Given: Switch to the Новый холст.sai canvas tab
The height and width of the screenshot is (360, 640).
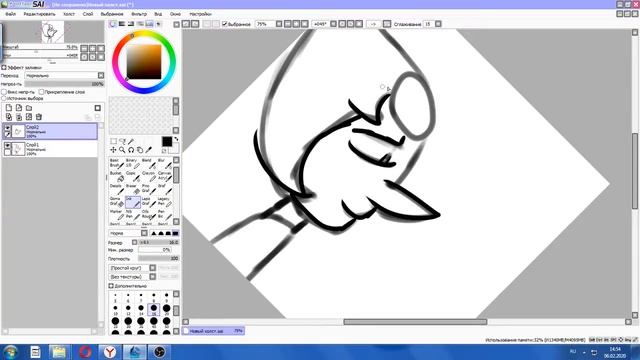Looking at the screenshot, I should coord(213,331).
